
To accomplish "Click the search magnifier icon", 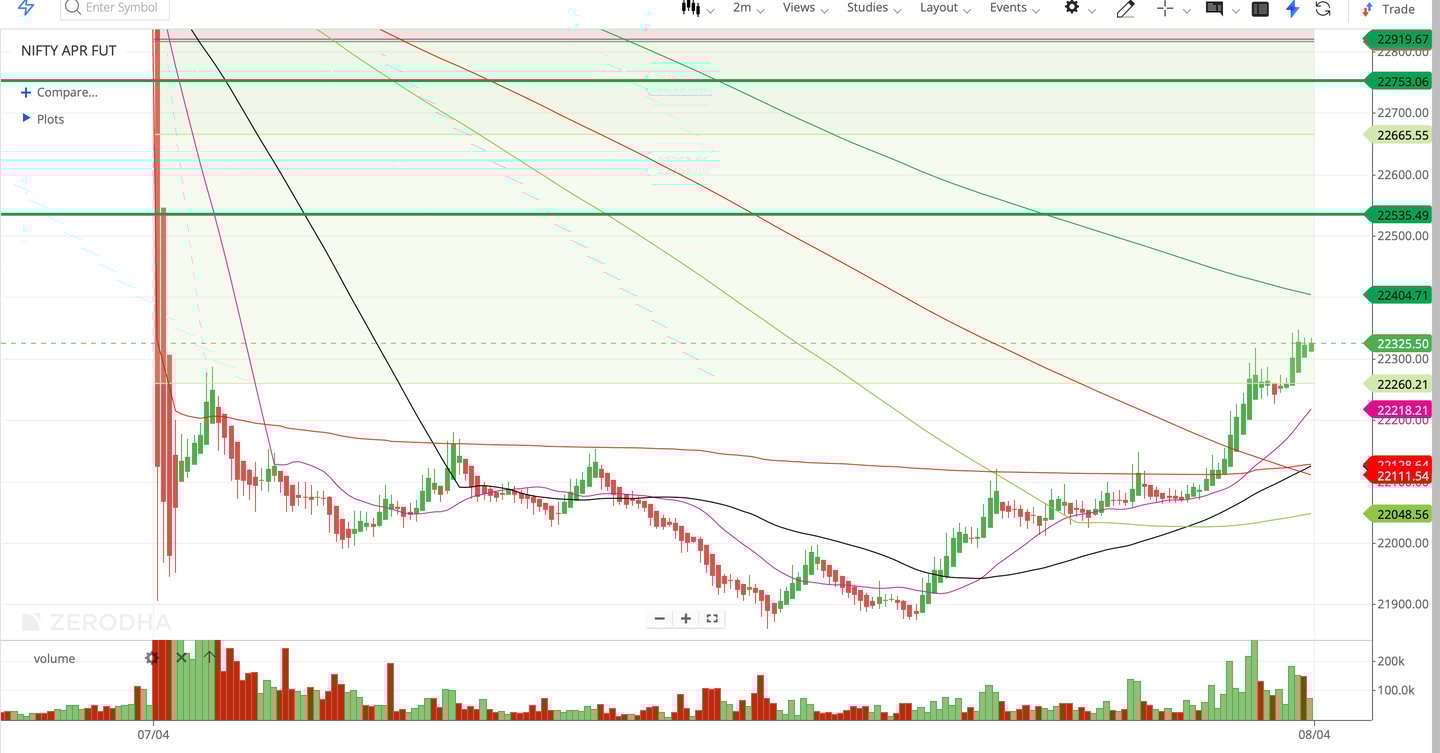I will [x=72, y=8].
